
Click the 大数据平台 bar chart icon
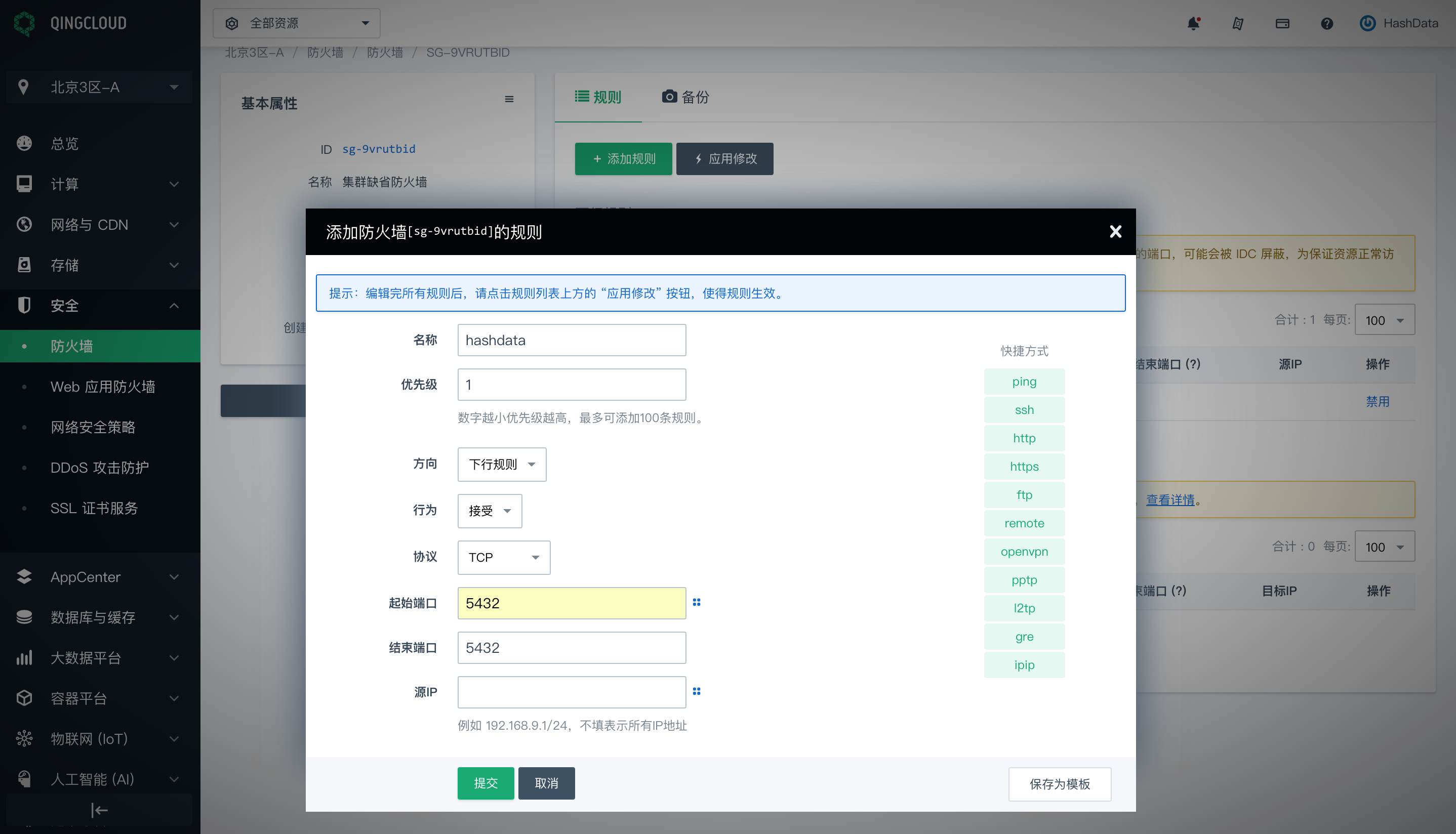tap(24, 657)
